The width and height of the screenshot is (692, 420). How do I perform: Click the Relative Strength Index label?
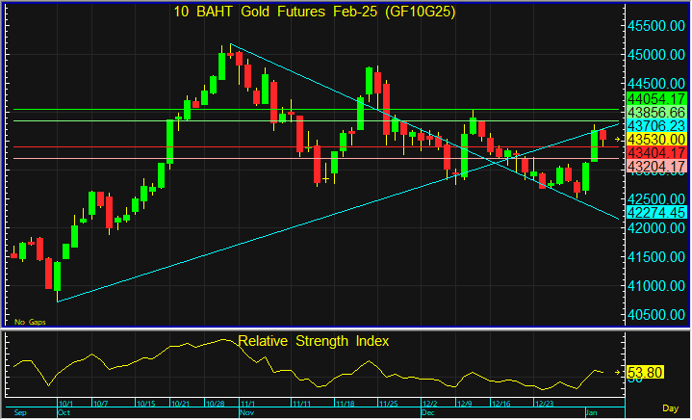tap(313, 341)
